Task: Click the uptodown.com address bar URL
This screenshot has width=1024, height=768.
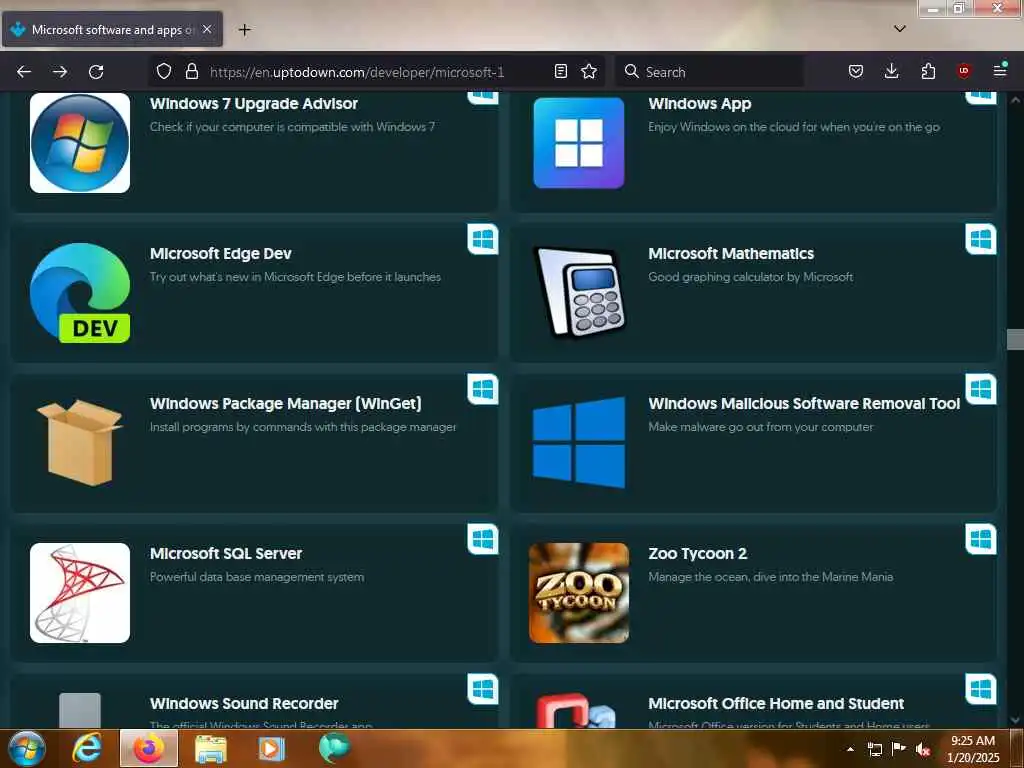Action: 357,72
